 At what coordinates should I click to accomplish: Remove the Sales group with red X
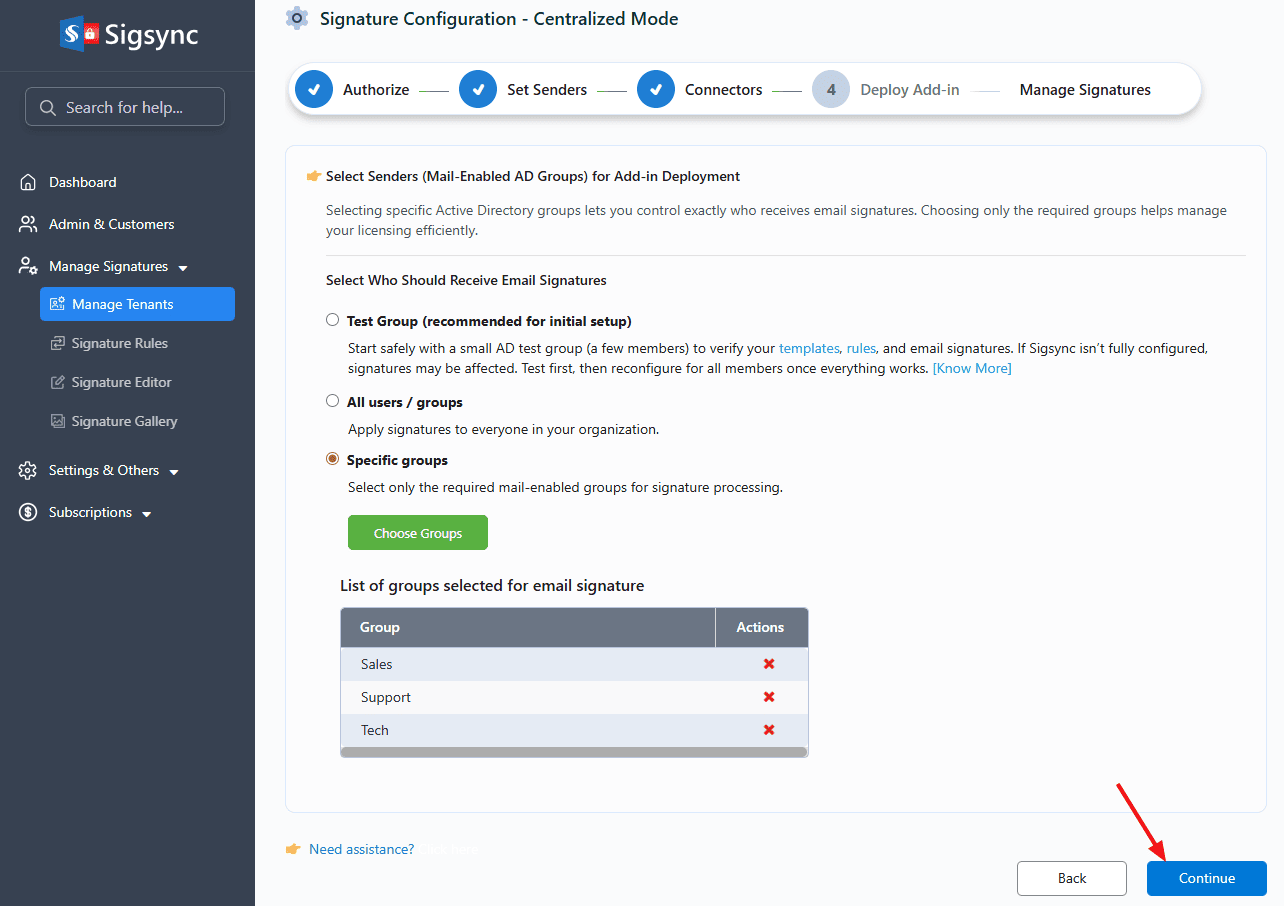click(769, 664)
